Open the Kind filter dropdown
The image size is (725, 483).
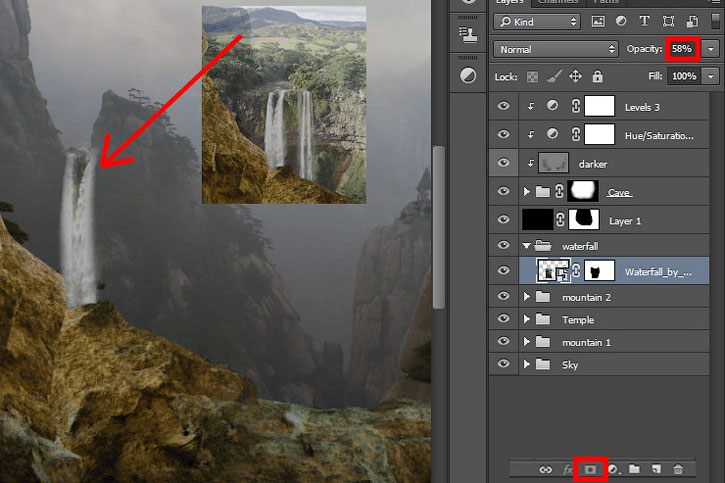(537, 22)
